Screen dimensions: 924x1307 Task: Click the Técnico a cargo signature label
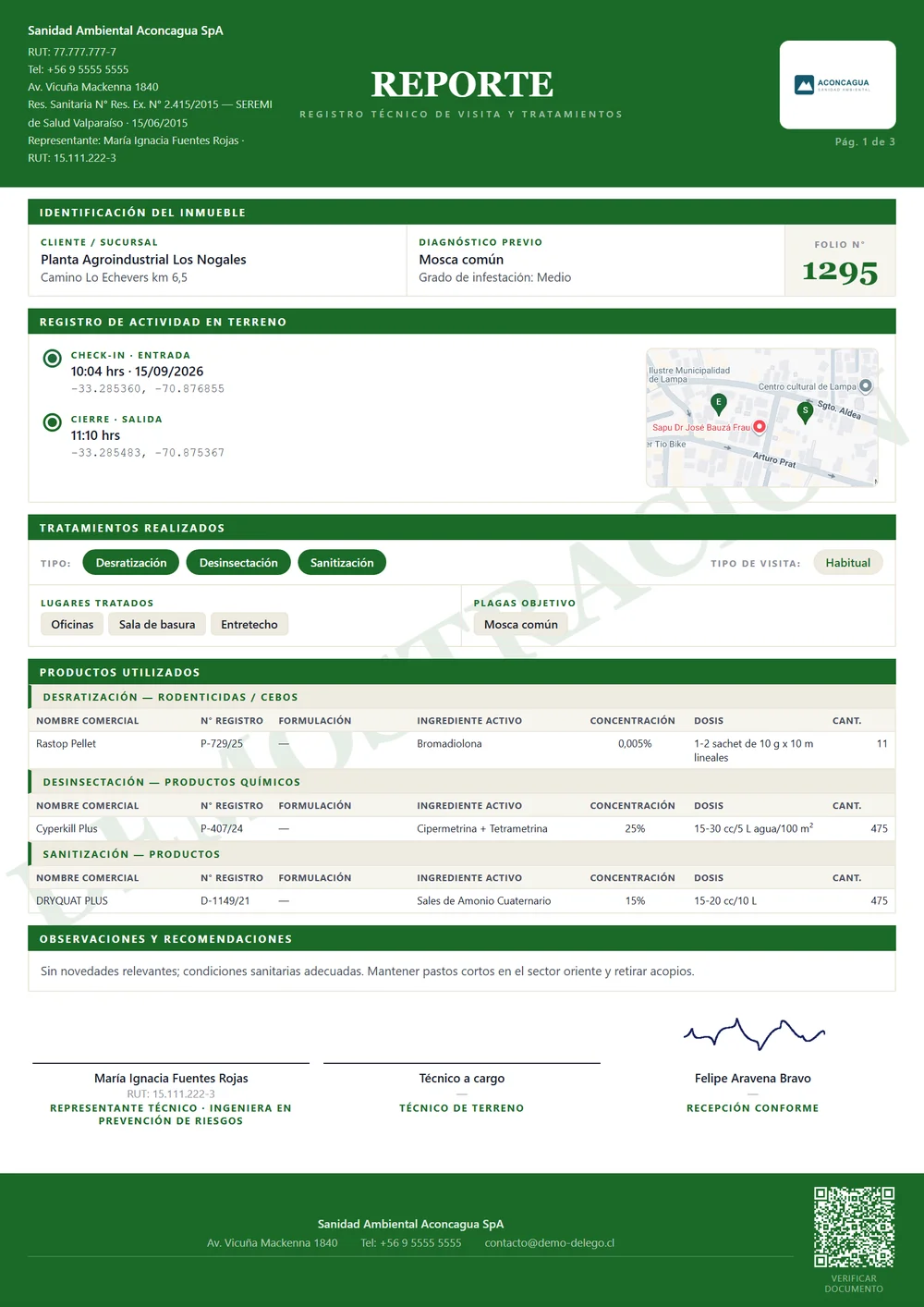click(462, 1079)
